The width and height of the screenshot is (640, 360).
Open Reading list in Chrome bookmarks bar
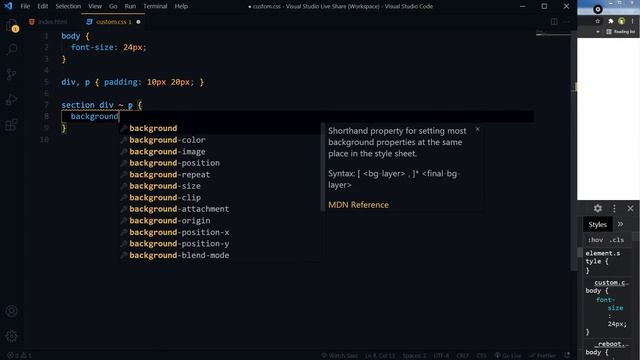(x=621, y=31)
